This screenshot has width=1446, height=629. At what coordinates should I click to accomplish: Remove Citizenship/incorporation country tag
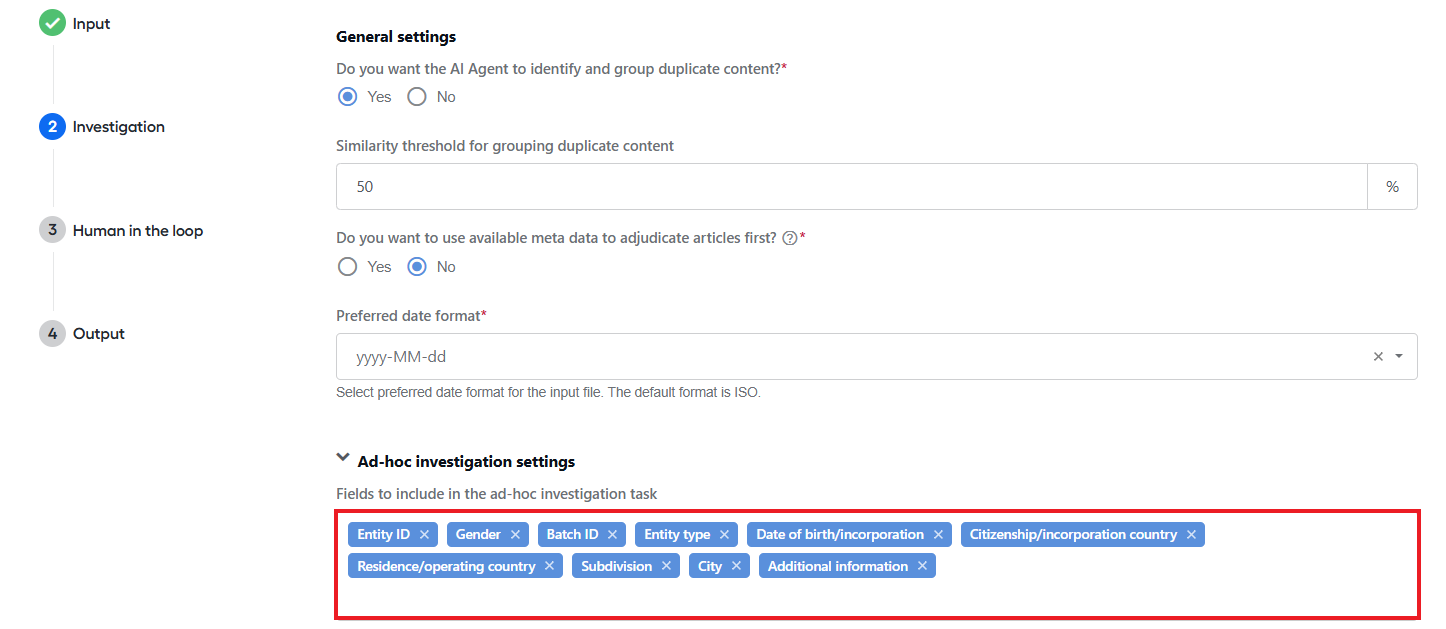pos(1191,535)
